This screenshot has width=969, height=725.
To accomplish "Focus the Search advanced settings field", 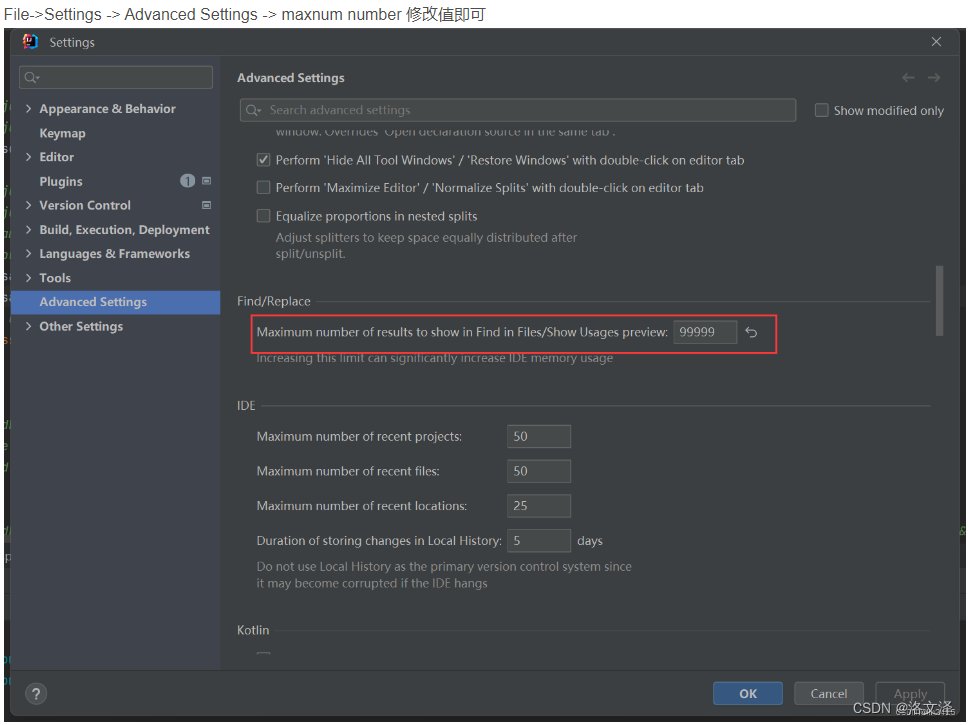I will (518, 110).
